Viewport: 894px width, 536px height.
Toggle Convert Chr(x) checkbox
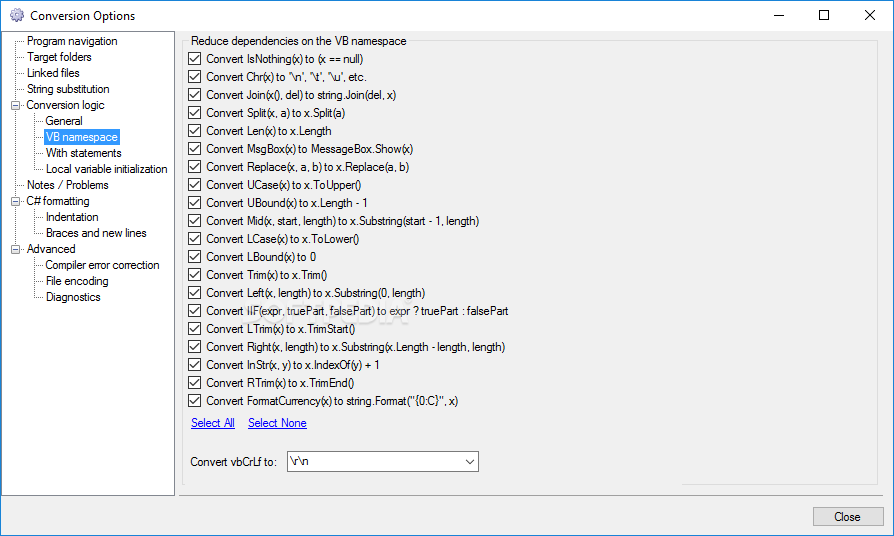(194, 76)
